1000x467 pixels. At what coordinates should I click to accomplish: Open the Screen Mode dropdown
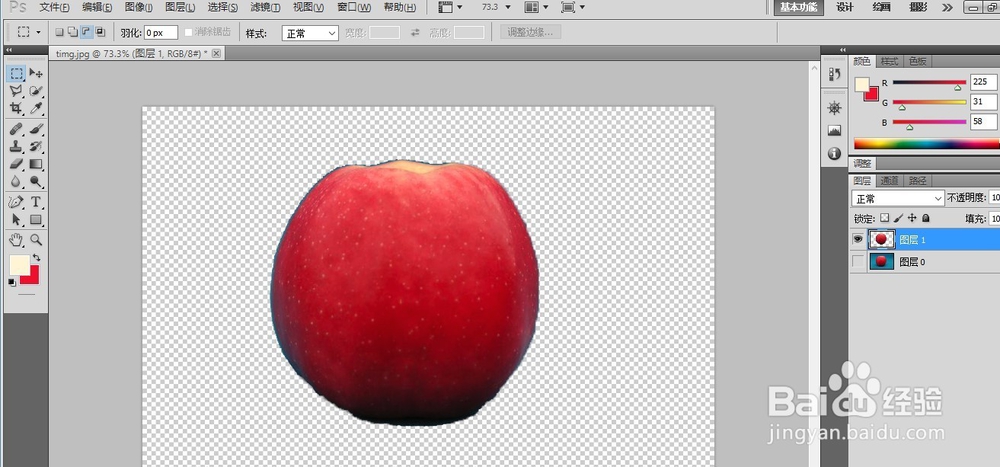click(x=573, y=7)
